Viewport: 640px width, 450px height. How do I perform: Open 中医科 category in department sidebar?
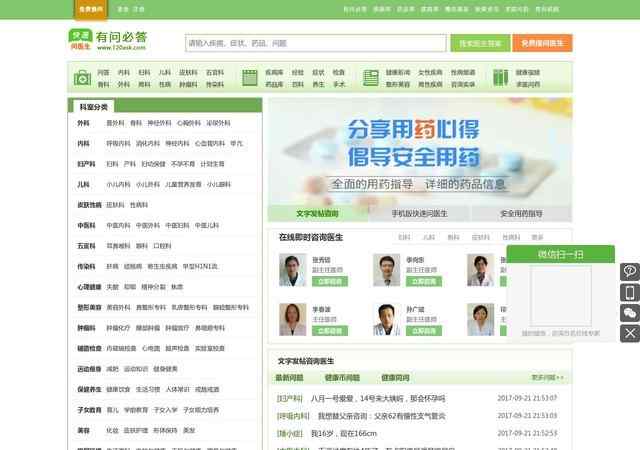pyautogui.click(x=86, y=225)
